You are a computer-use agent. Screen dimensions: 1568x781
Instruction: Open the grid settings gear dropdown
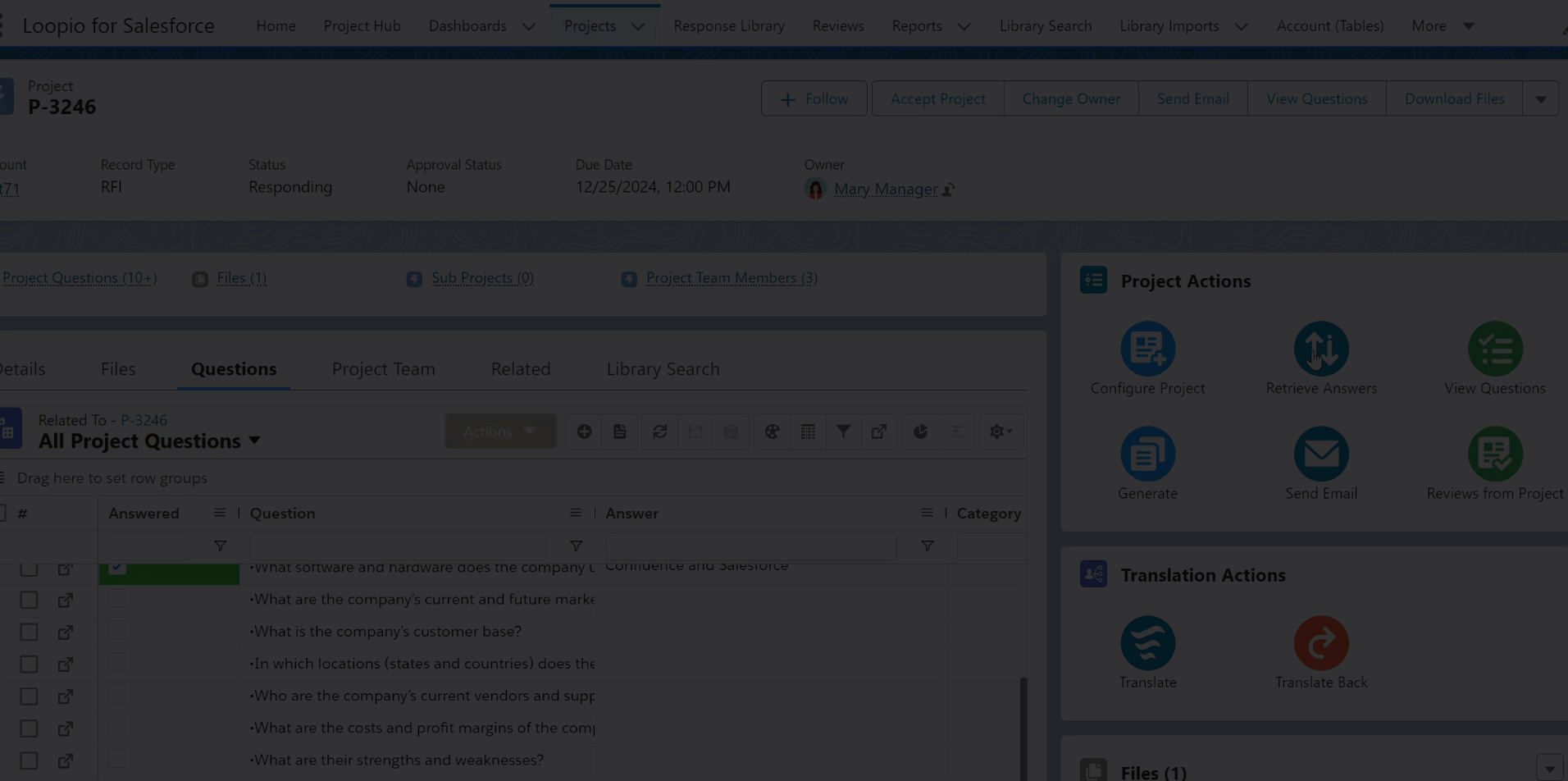pyautogui.click(x=1001, y=432)
